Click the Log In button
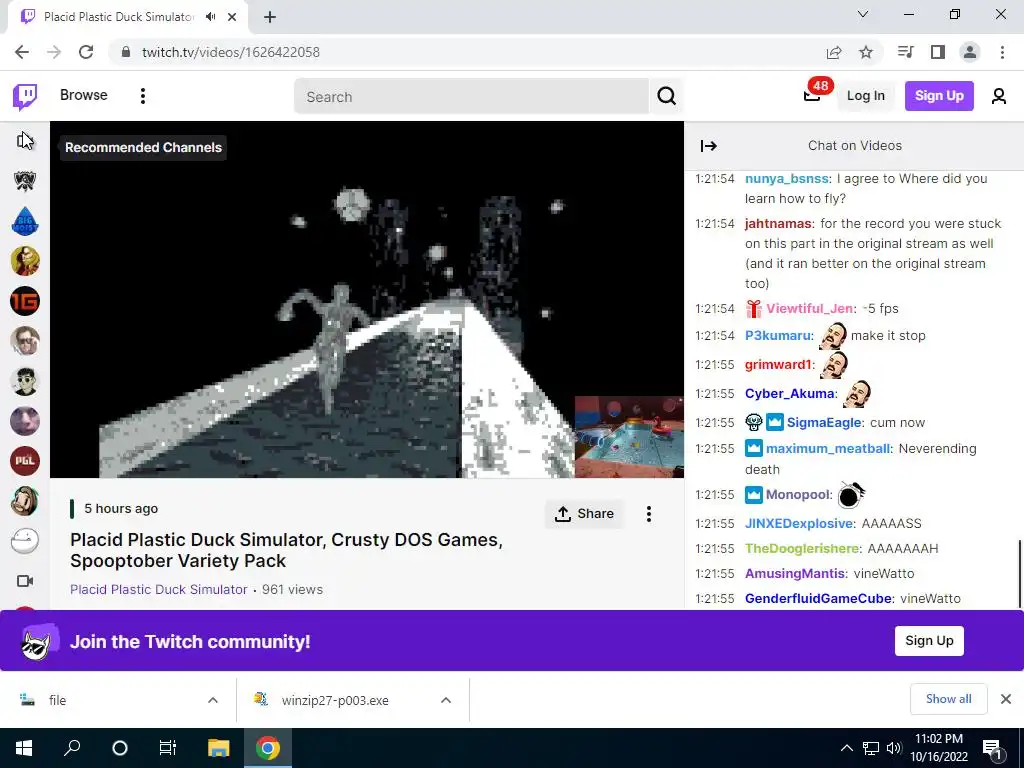Image resolution: width=1024 pixels, height=768 pixels. click(865, 95)
